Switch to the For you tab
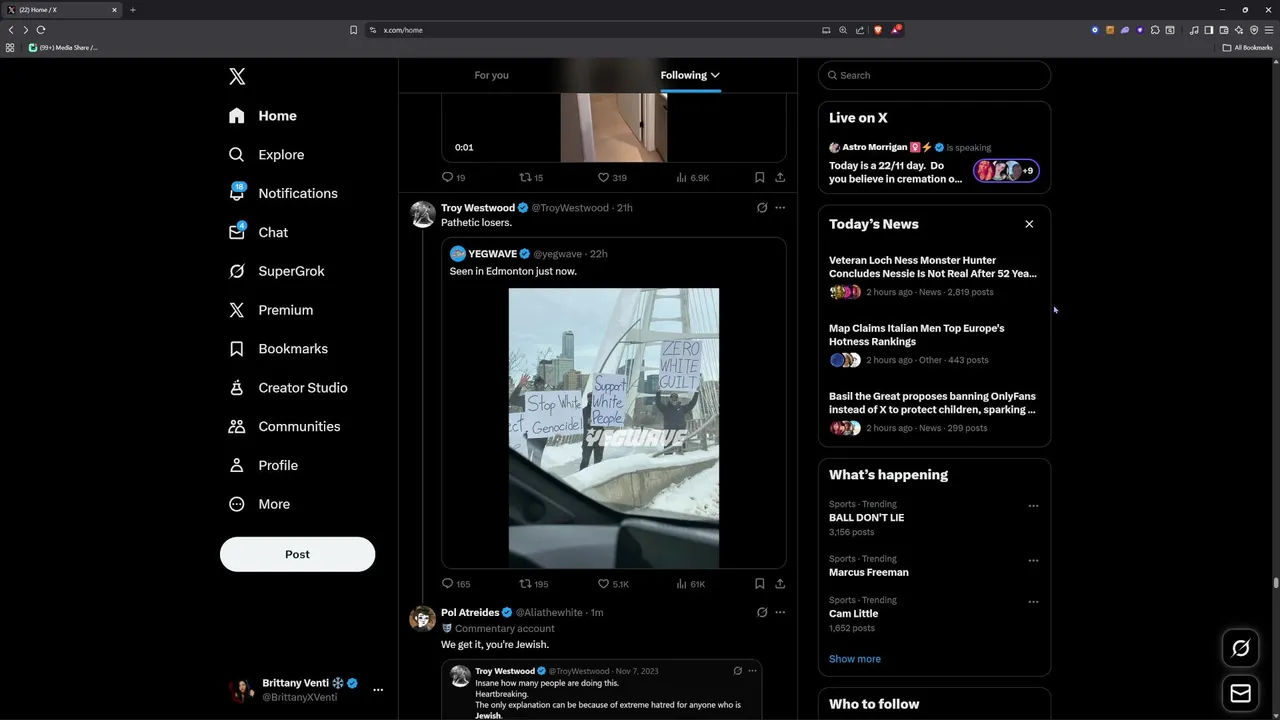 coord(491,75)
